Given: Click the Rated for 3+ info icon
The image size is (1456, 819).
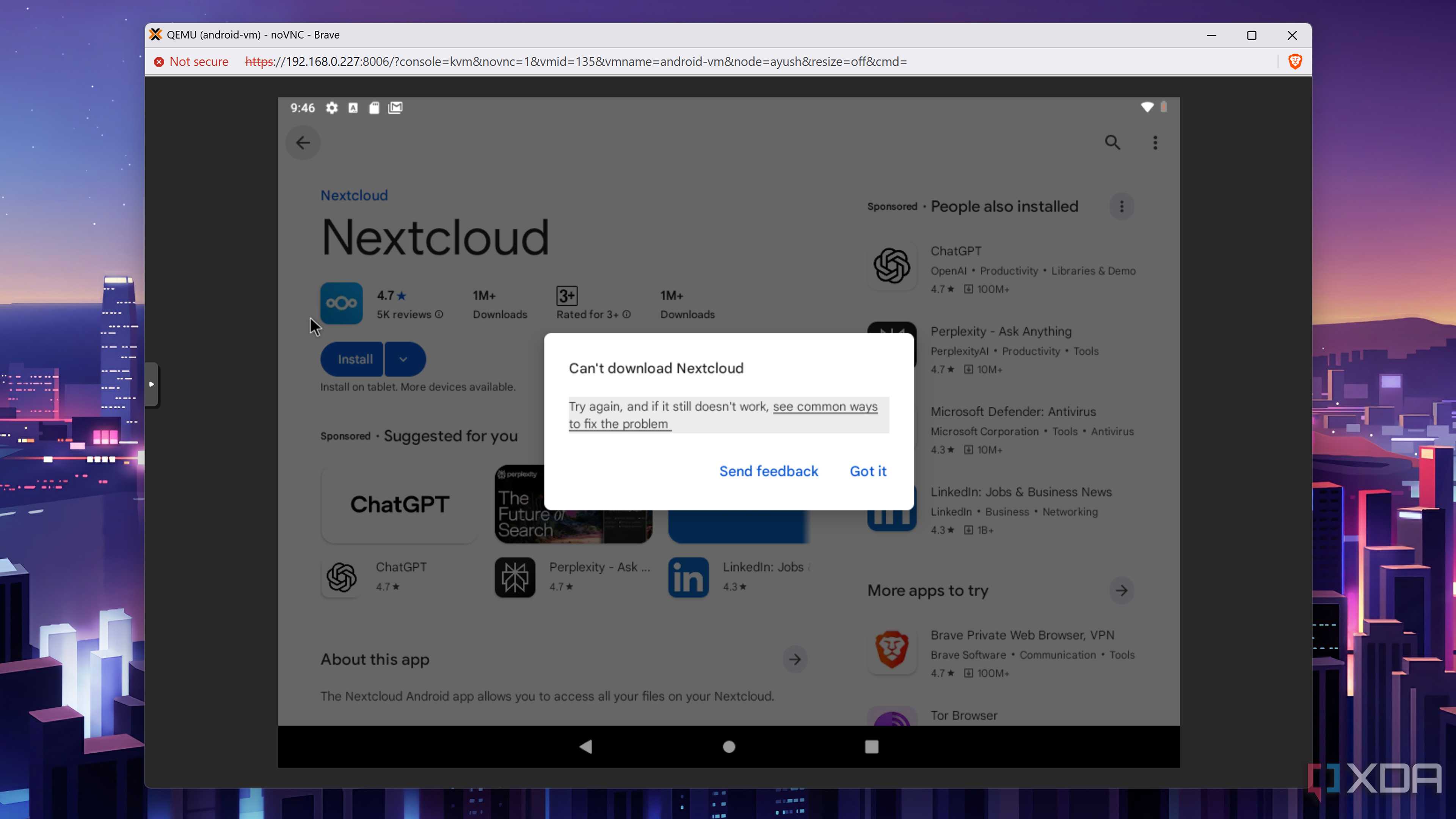Looking at the screenshot, I should click(x=626, y=314).
